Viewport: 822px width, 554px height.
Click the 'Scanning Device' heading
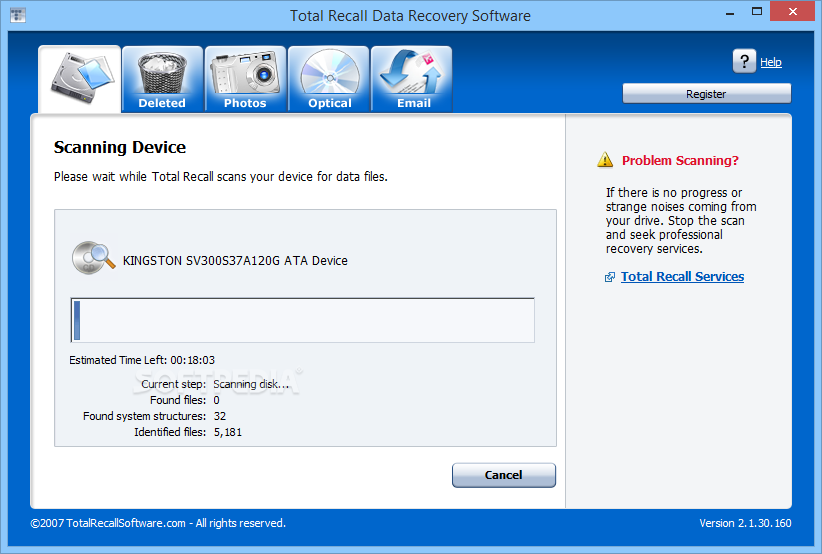click(x=120, y=147)
